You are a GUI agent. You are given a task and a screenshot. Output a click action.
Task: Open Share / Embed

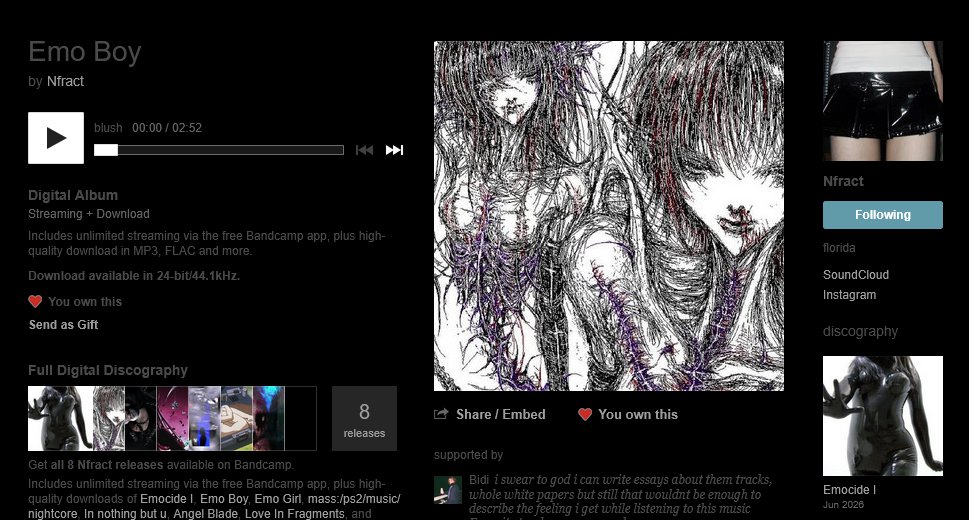click(x=501, y=414)
